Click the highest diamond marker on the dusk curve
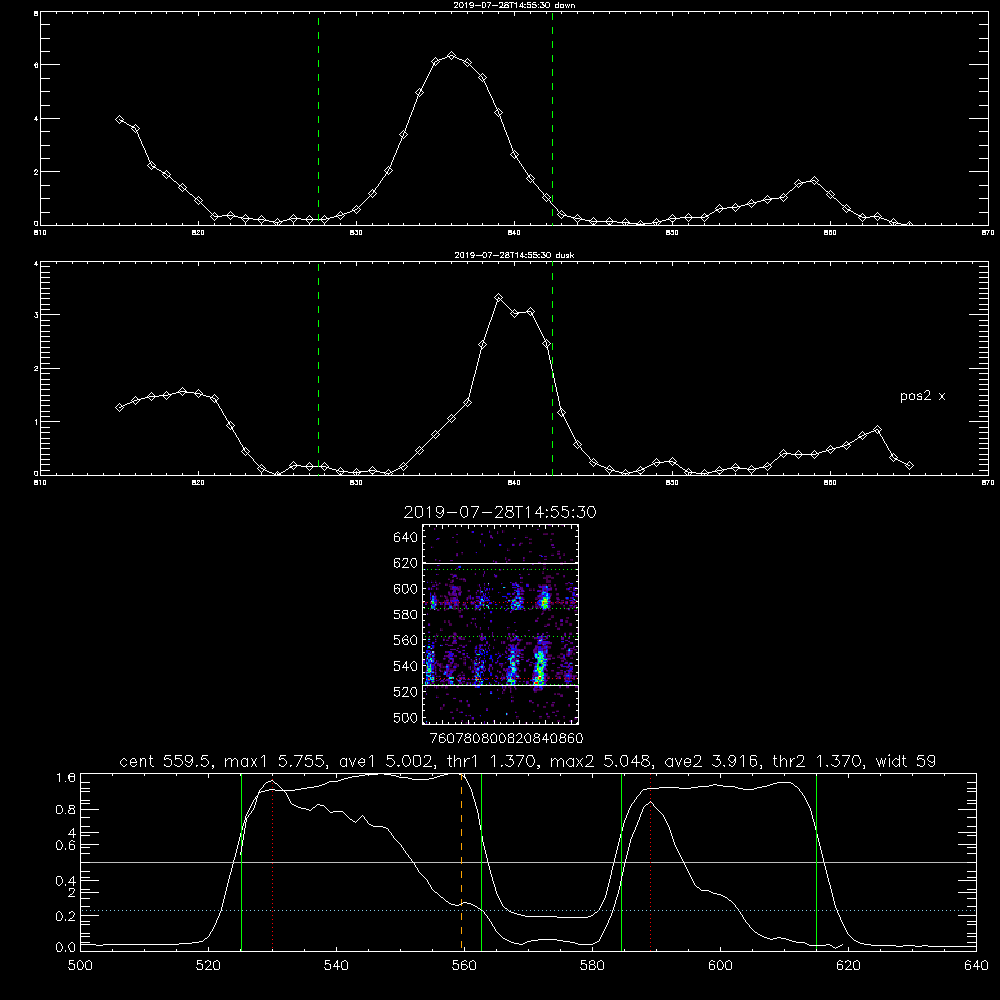 coord(499,297)
